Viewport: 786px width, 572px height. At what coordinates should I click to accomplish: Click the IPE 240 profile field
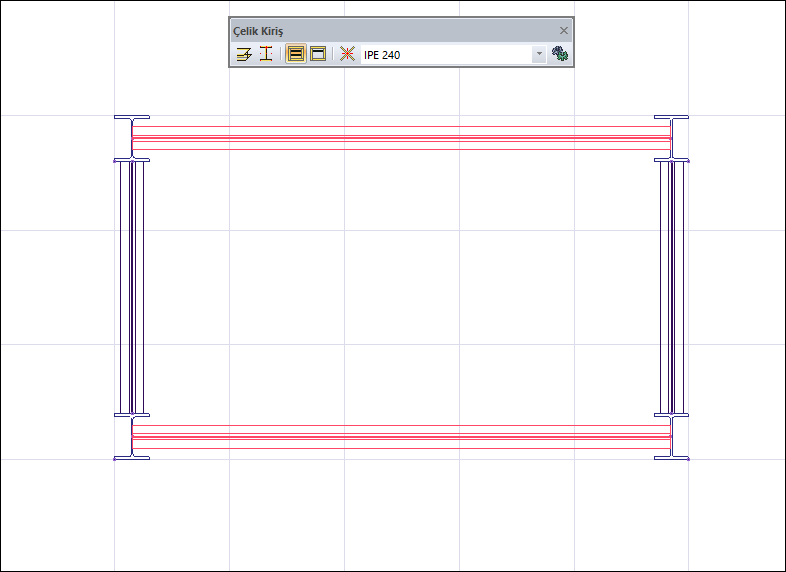[x=446, y=55]
